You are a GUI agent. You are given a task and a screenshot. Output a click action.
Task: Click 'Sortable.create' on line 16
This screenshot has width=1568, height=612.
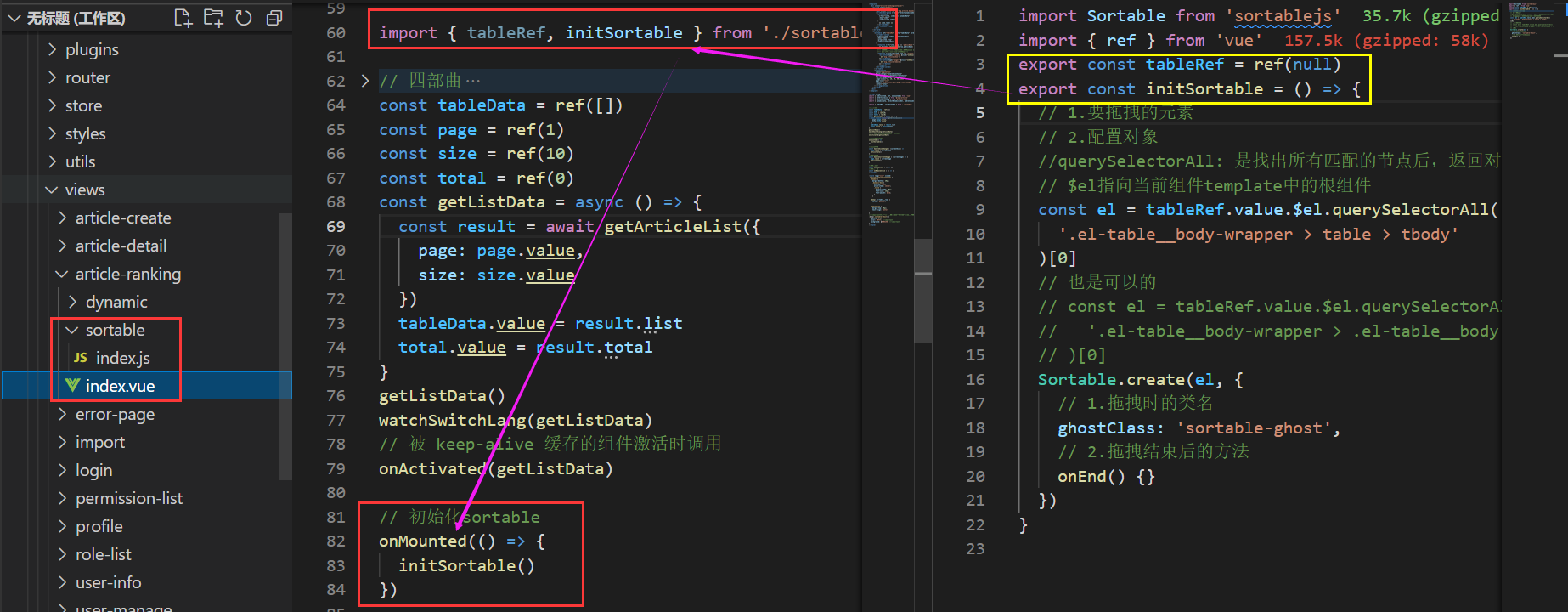pyautogui.click(x=1111, y=380)
